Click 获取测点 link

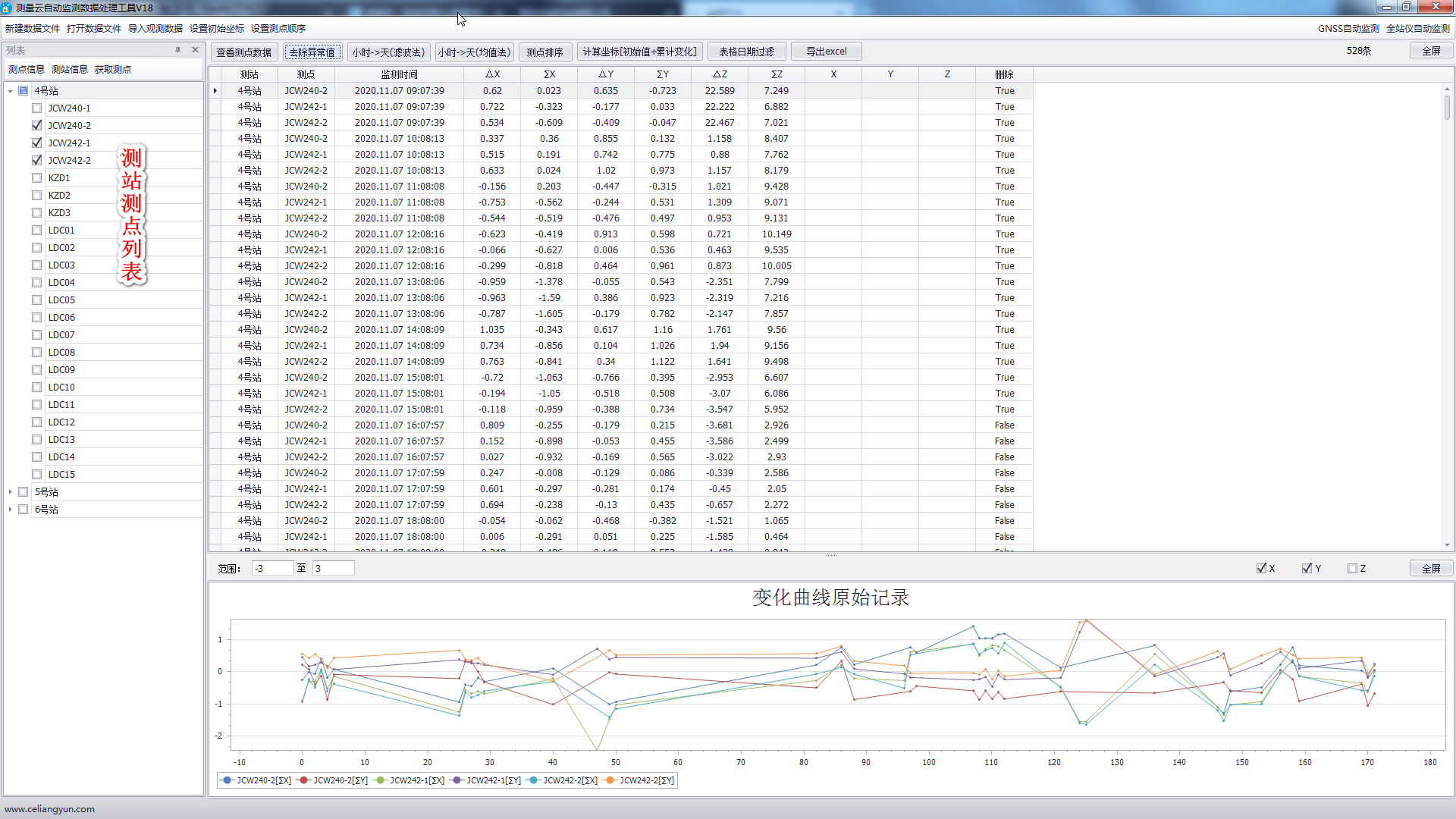pos(112,70)
